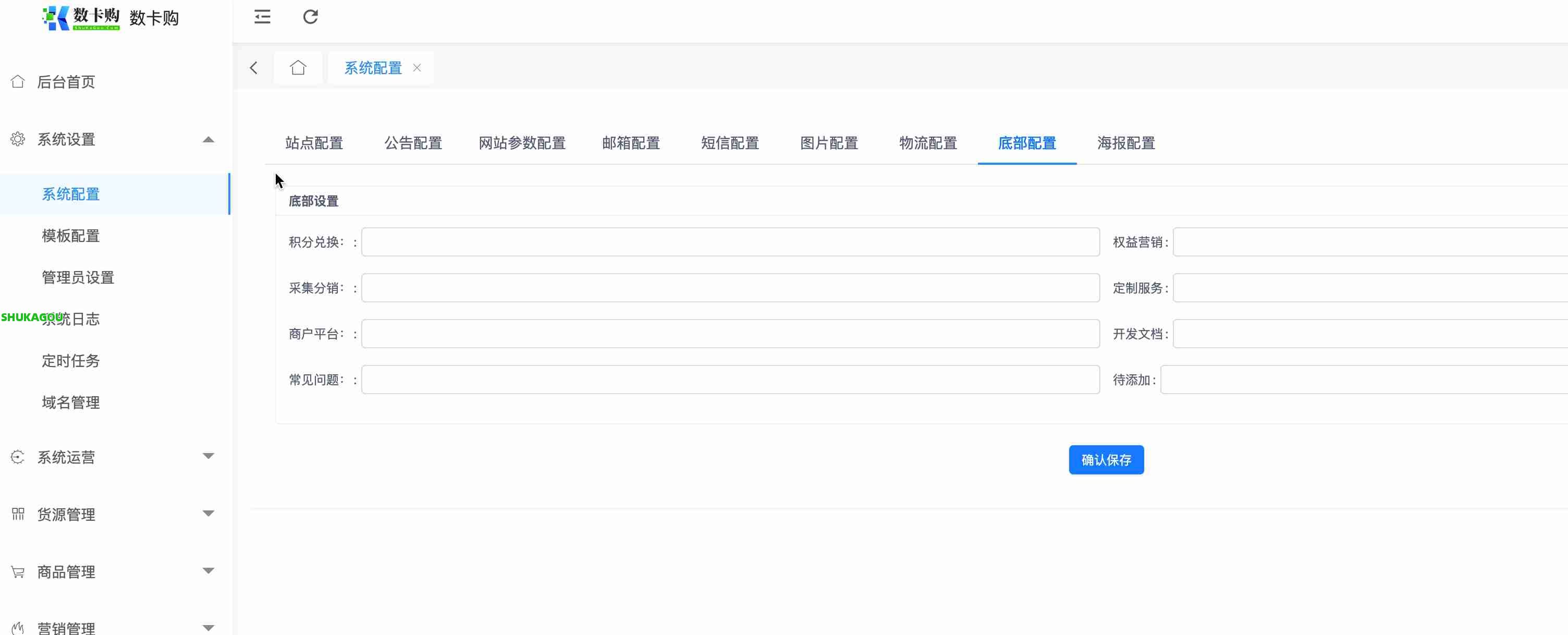Collapse the 系统设置 section
Viewport: 1568px width, 635px height.
[209, 139]
